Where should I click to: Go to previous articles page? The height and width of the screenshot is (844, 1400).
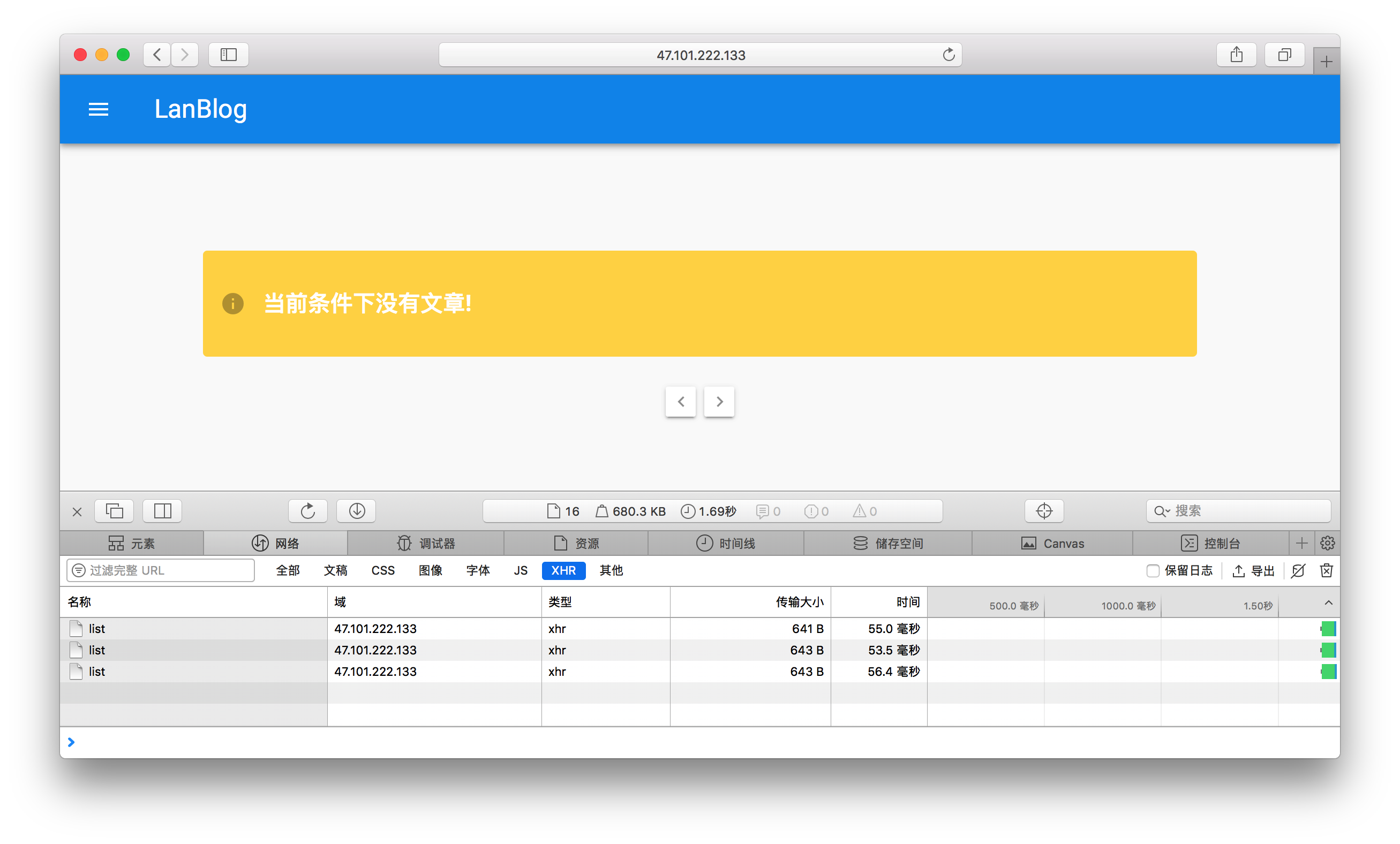point(680,402)
